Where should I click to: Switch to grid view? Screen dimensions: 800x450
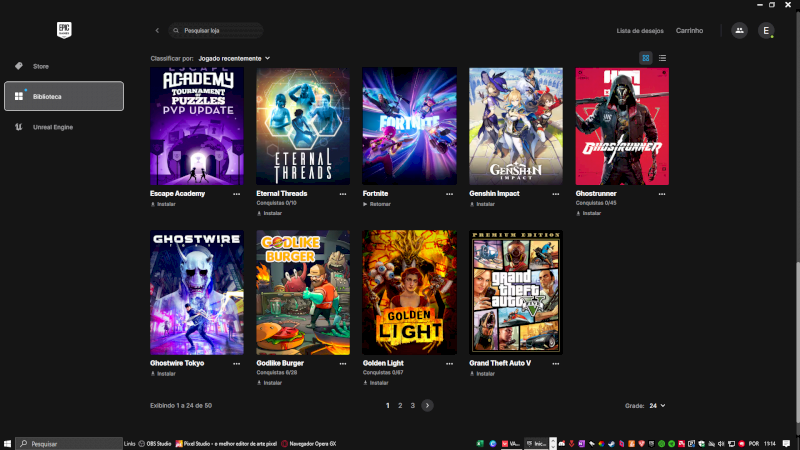(x=646, y=58)
